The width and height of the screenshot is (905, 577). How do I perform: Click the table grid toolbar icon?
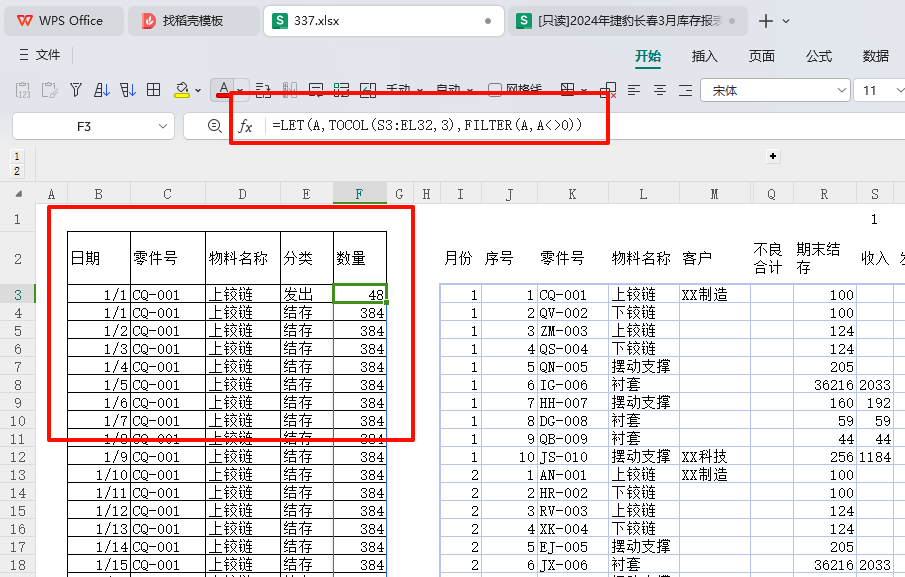click(154, 89)
